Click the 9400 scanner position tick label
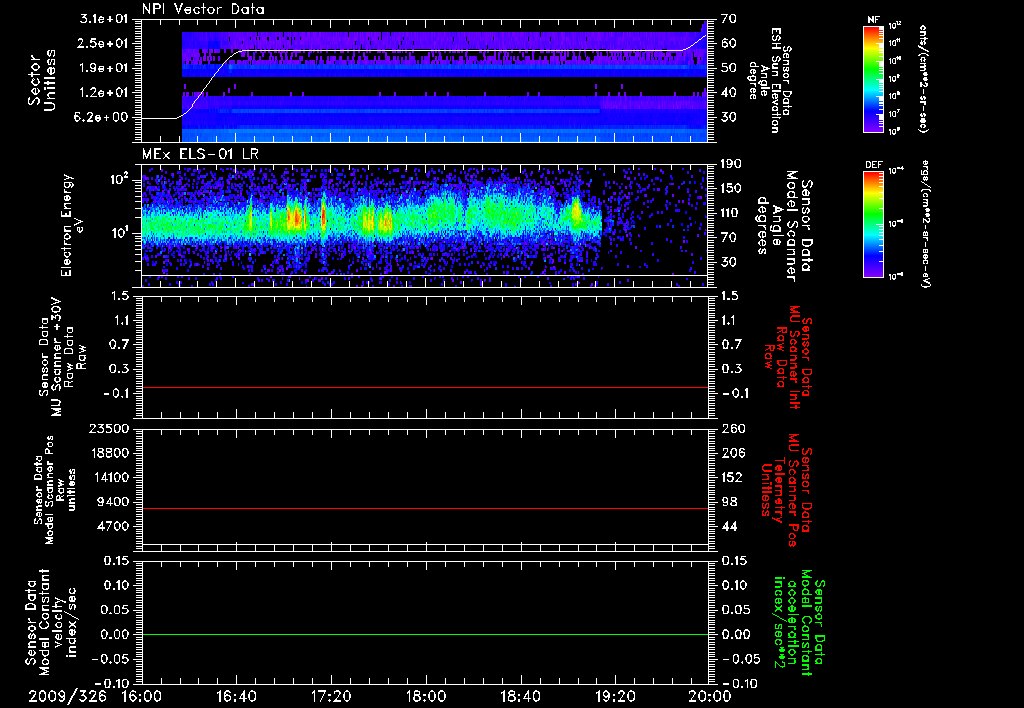This screenshot has width=1024, height=708. [112, 502]
